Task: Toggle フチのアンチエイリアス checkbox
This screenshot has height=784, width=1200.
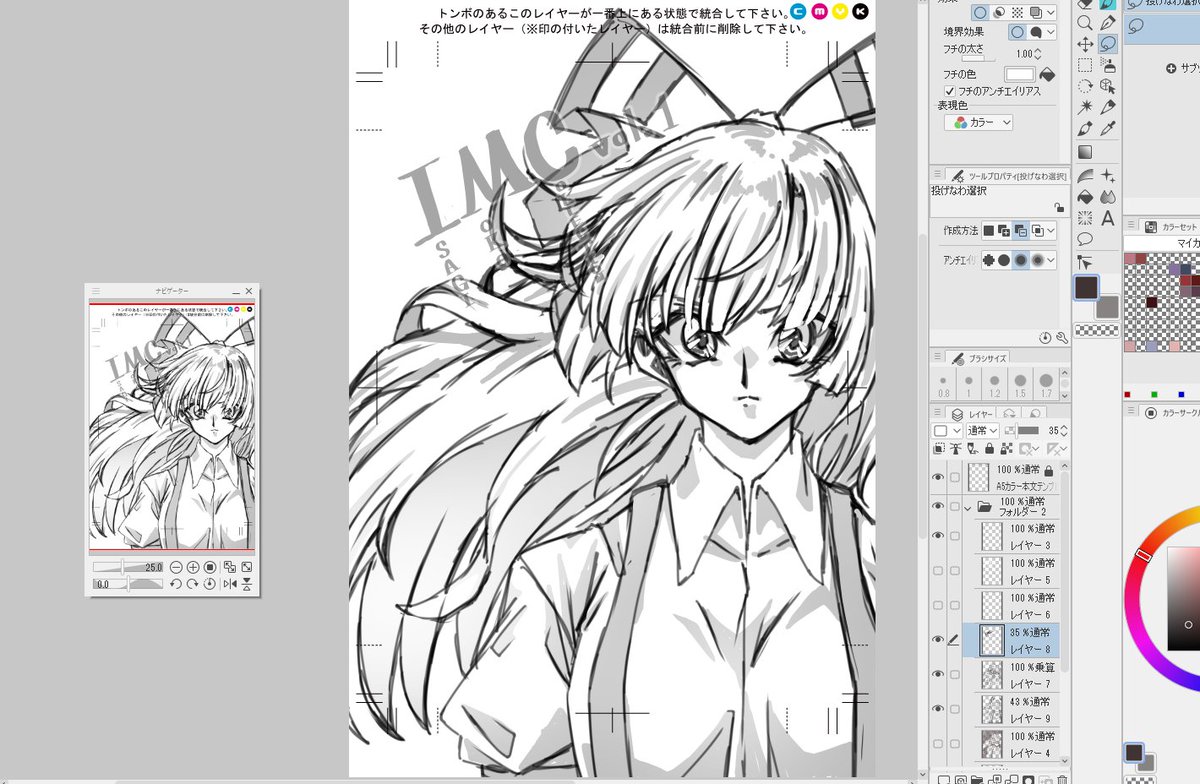Action: (950, 91)
